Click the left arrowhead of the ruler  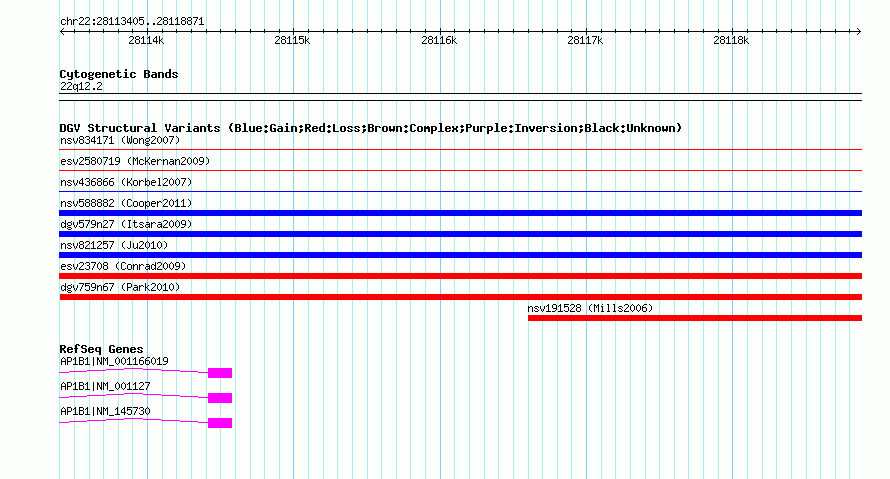tap(62, 32)
